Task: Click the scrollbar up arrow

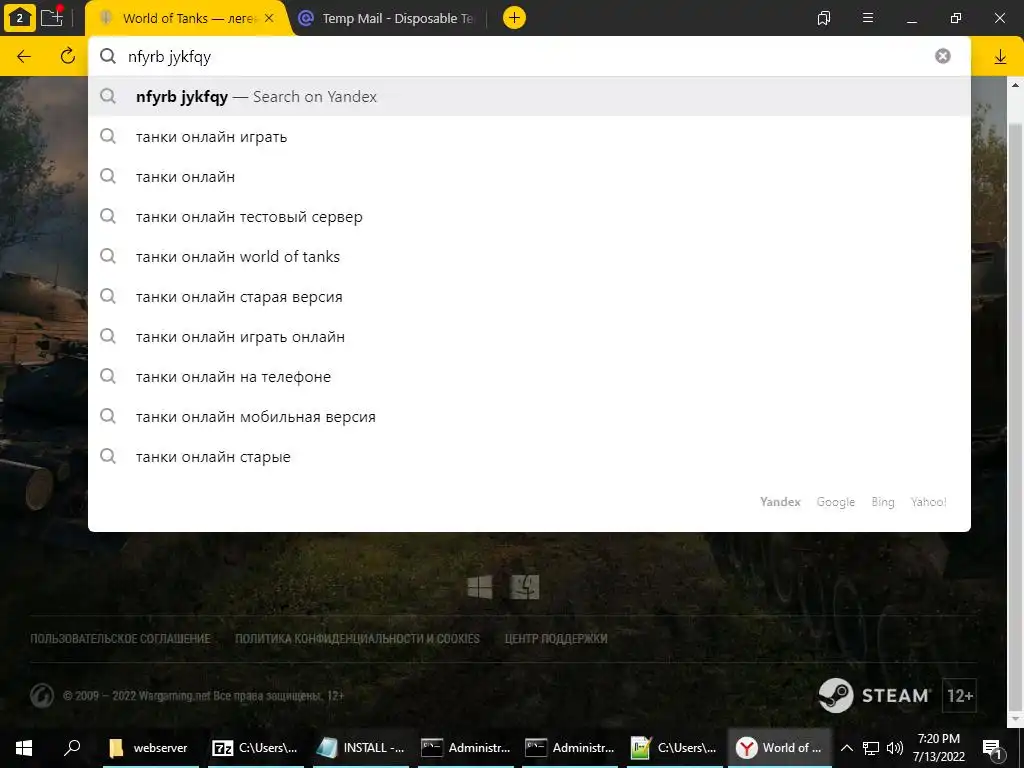Action: 1016,85
